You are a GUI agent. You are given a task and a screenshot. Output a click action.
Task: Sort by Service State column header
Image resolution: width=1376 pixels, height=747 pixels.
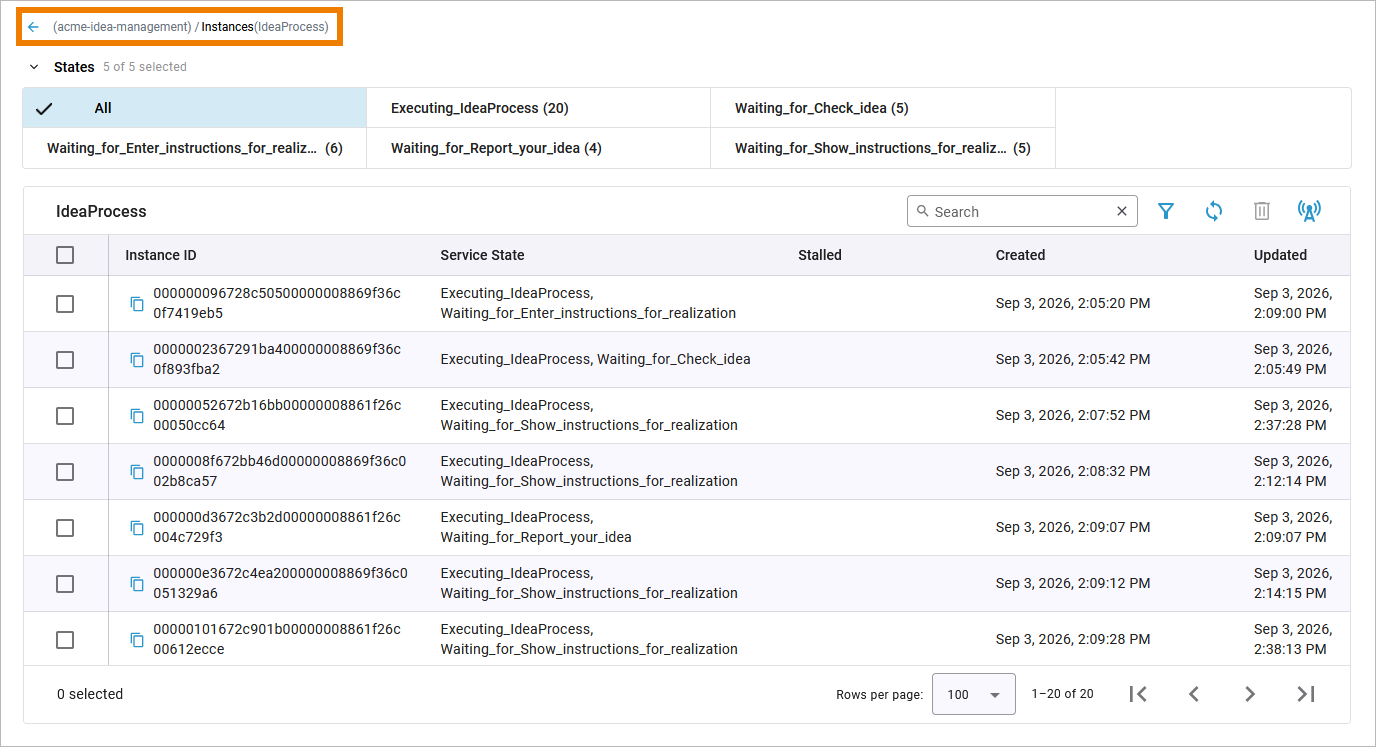point(482,255)
